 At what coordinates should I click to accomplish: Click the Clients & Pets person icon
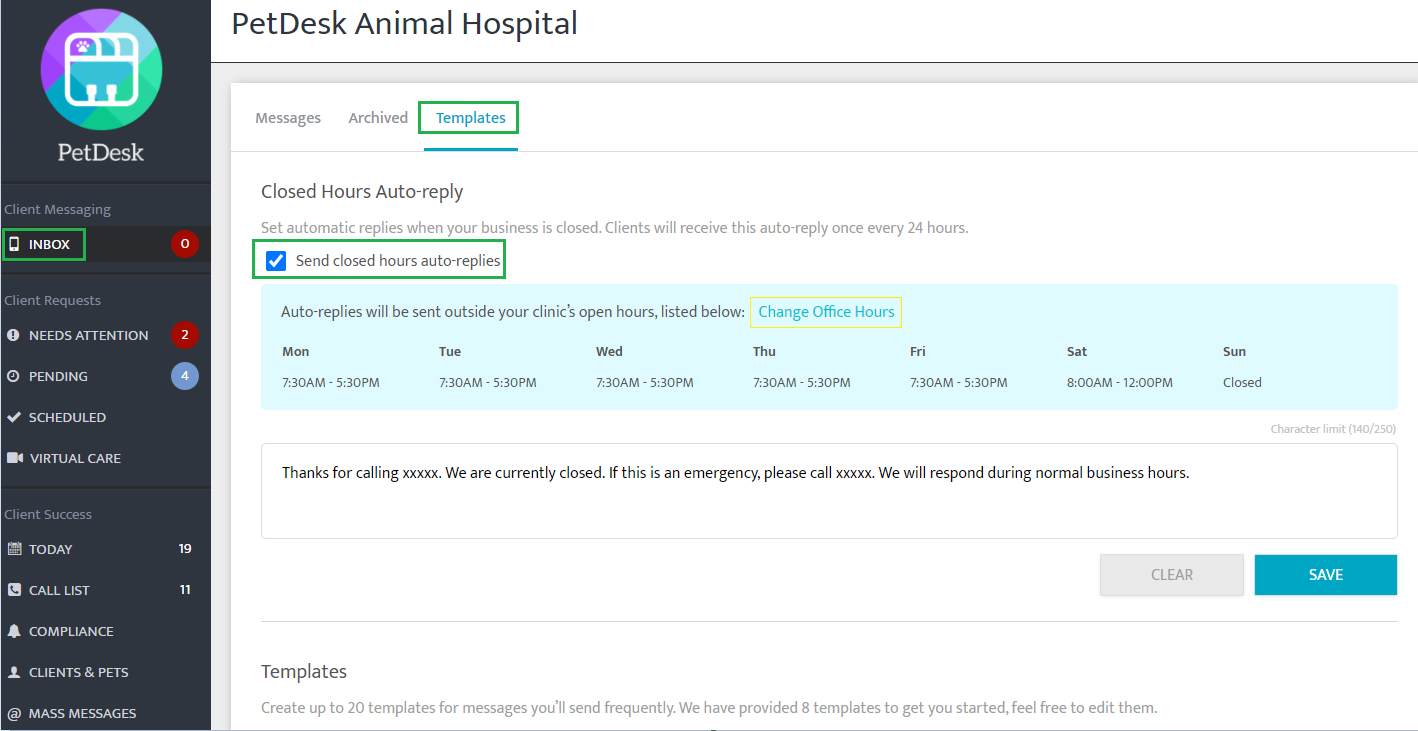coord(14,672)
